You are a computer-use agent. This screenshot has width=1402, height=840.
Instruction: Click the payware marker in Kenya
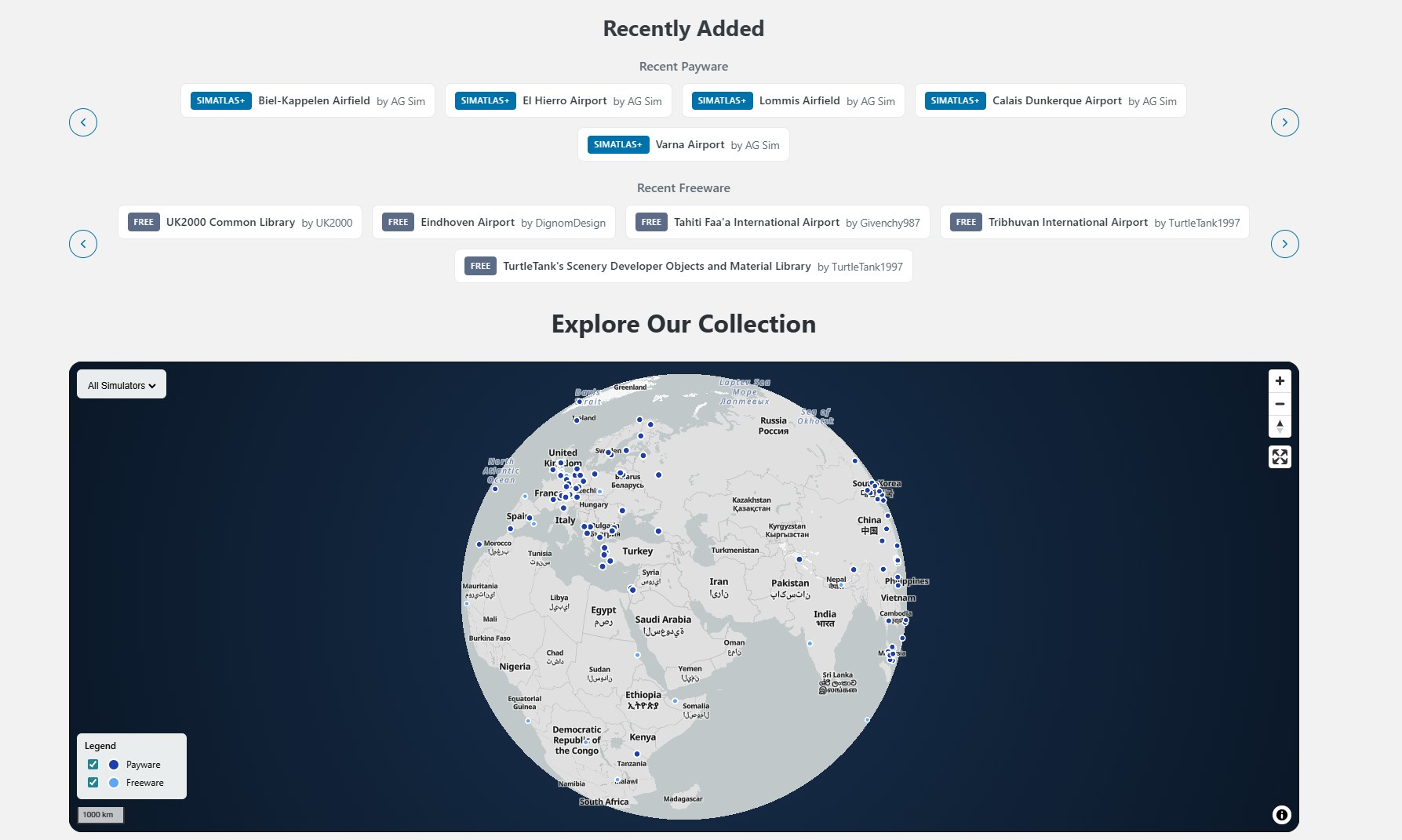click(x=637, y=754)
